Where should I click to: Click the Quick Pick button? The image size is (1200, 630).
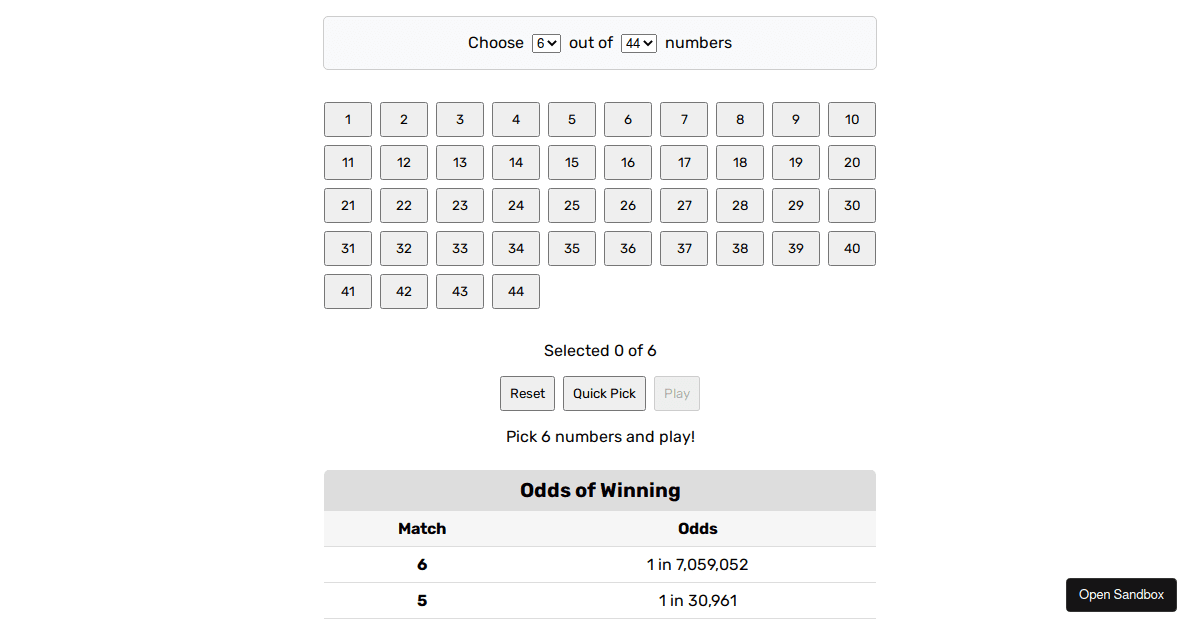pos(604,393)
